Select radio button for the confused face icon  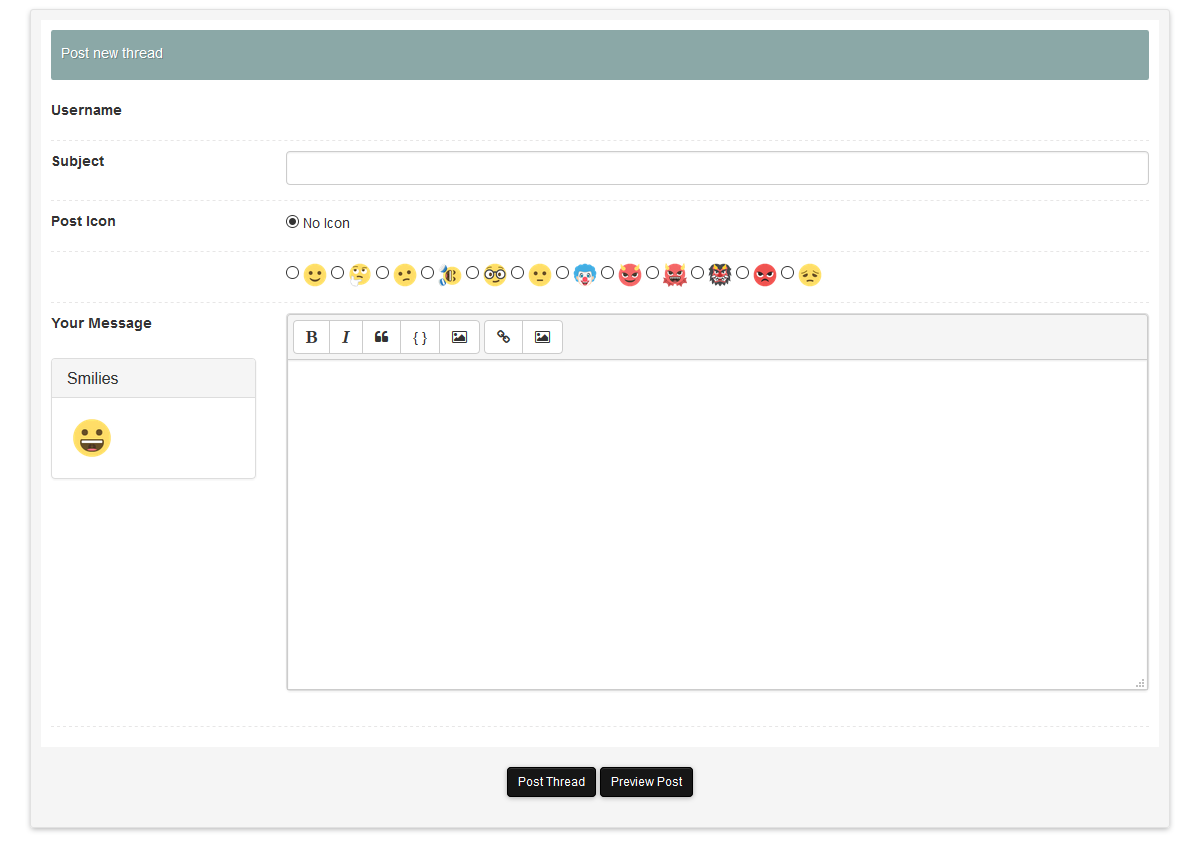(x=382, y=272)
